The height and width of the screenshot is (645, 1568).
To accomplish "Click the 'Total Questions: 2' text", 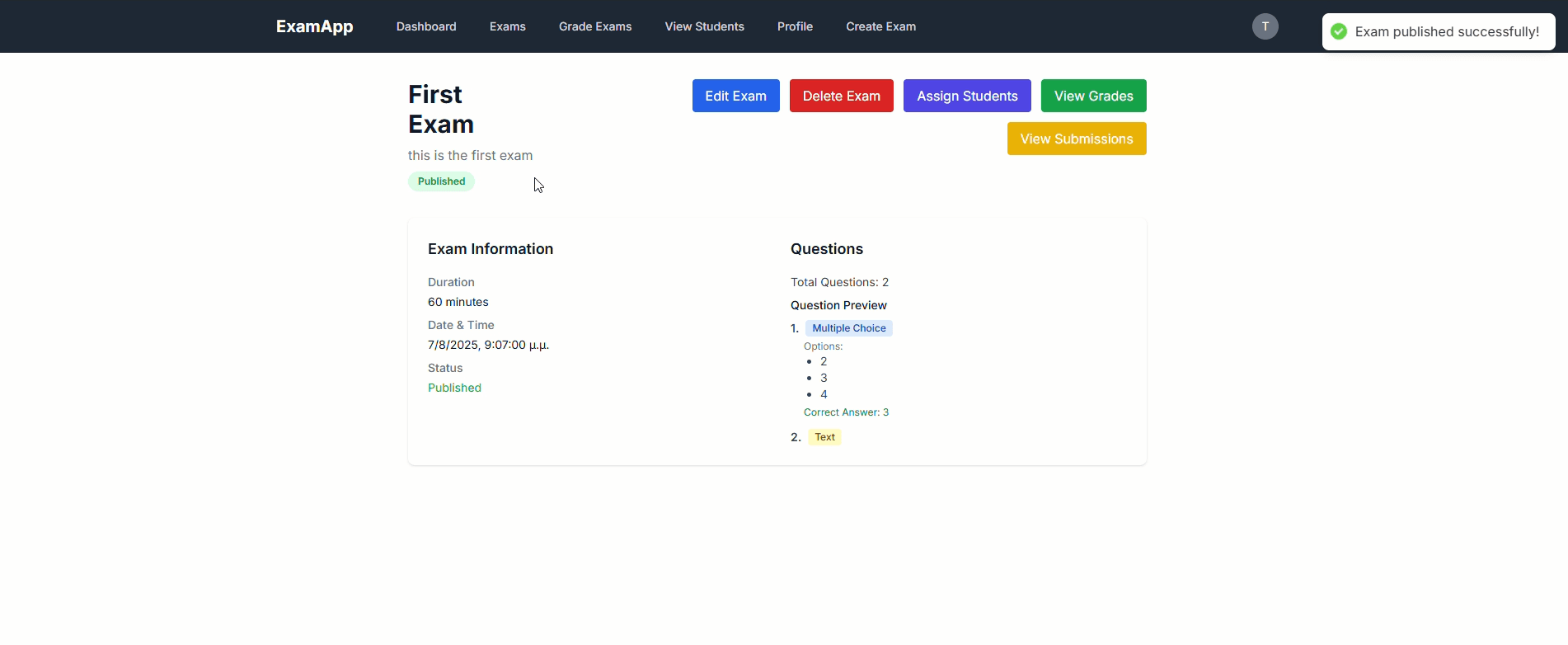I will pyautogui.click(x=840, y=282).
